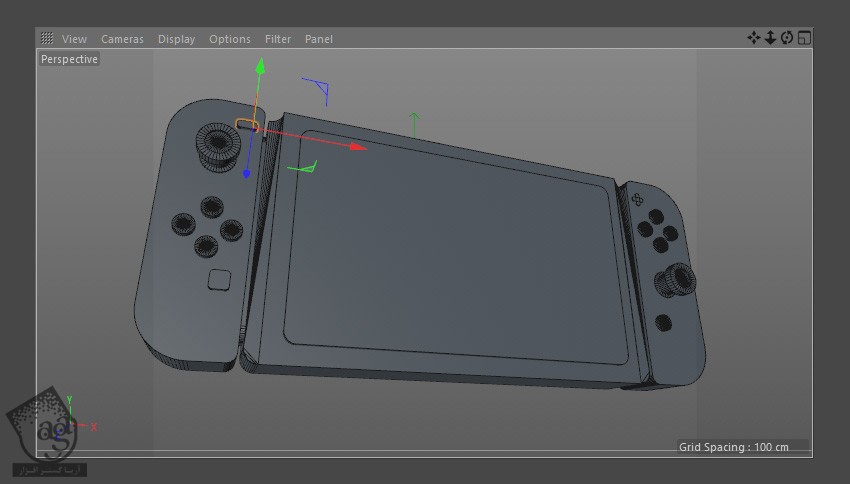Open the View menu
The image size is (850, 484).
pos(74,39)
